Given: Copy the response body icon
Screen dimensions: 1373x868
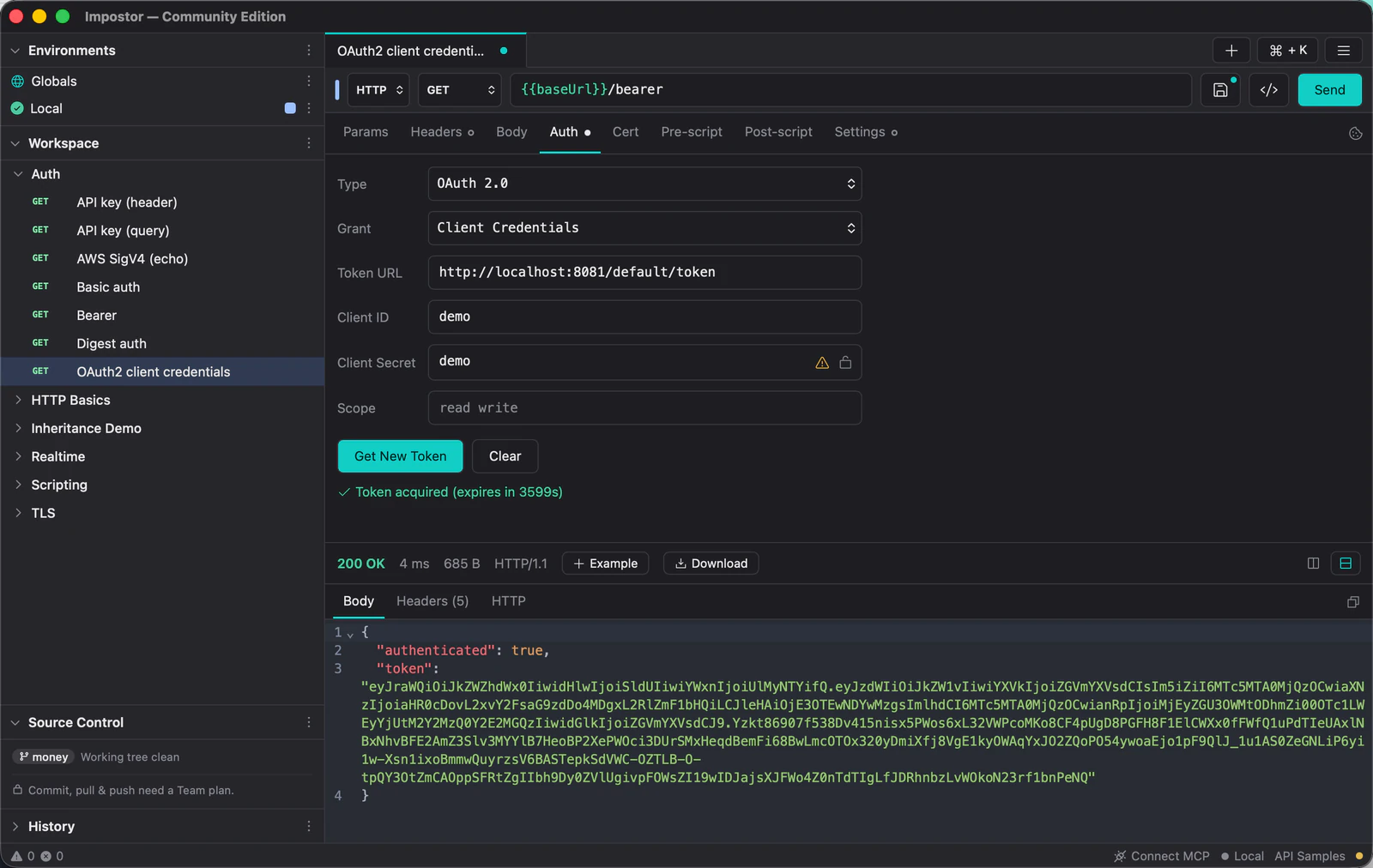Looking at the screenshot, I should (1353, 602).
